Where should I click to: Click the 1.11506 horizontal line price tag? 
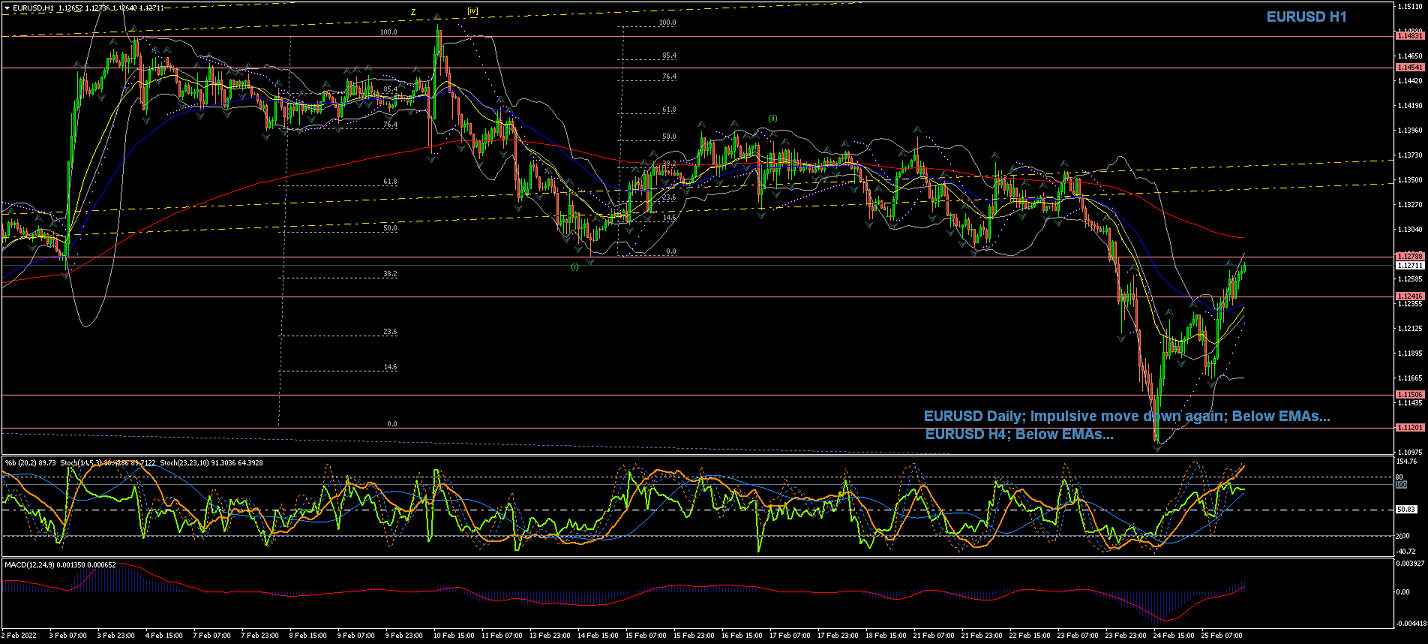1408,395
